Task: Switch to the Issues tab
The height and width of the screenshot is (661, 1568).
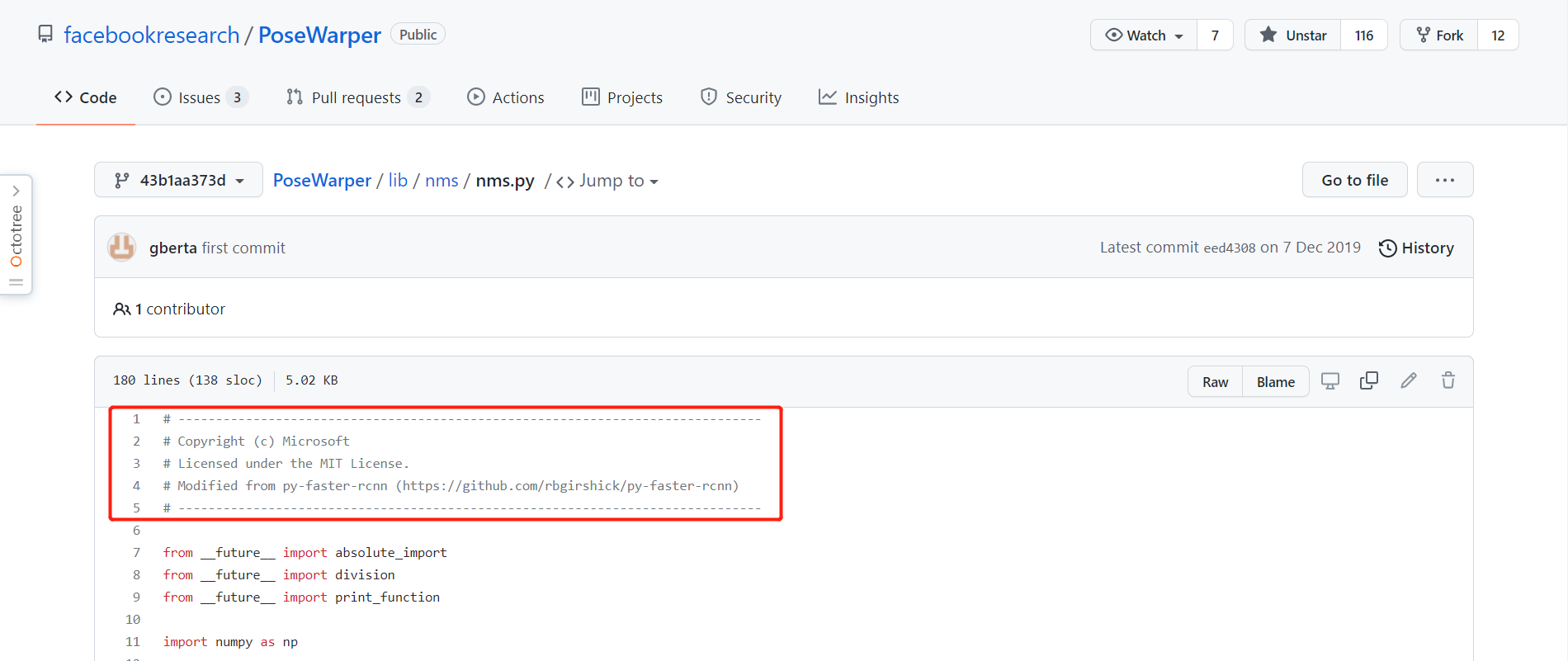Action: (x=200, y=97)
